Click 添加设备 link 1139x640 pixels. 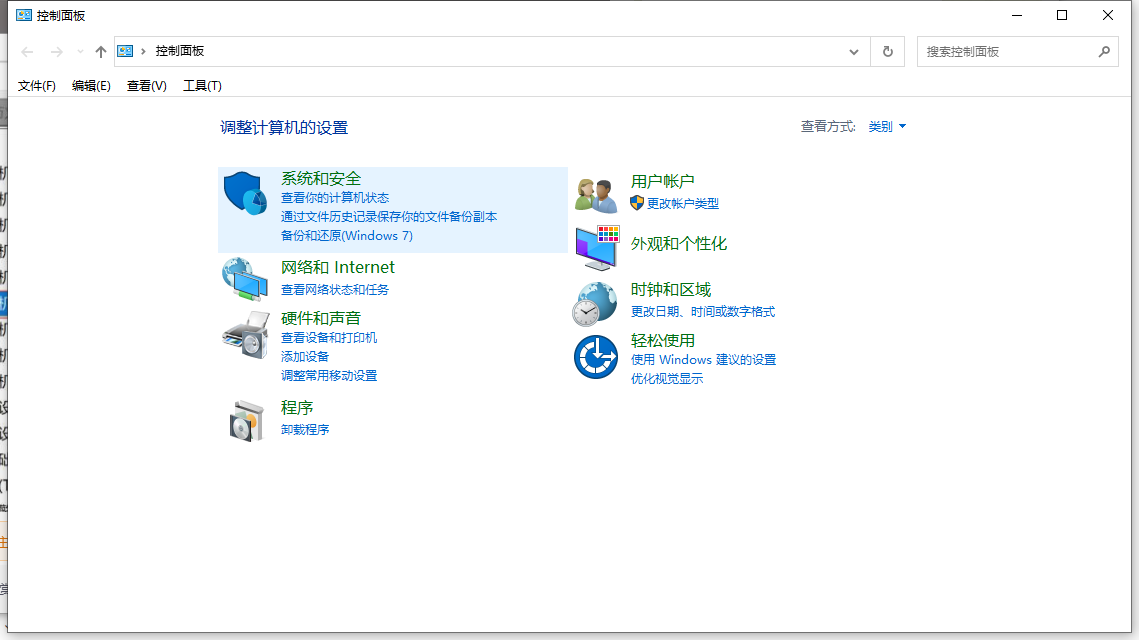pos(305,357)
